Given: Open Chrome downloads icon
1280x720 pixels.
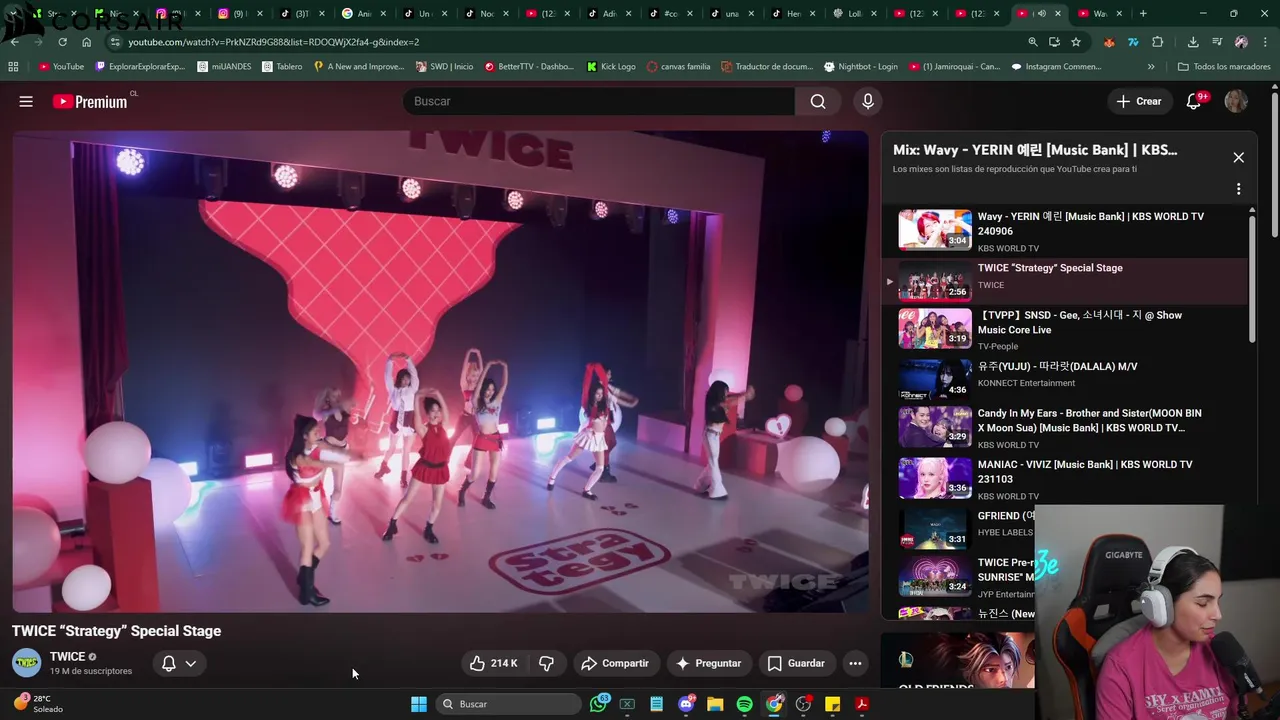Looking at the screenshot, I should 1193,42.
